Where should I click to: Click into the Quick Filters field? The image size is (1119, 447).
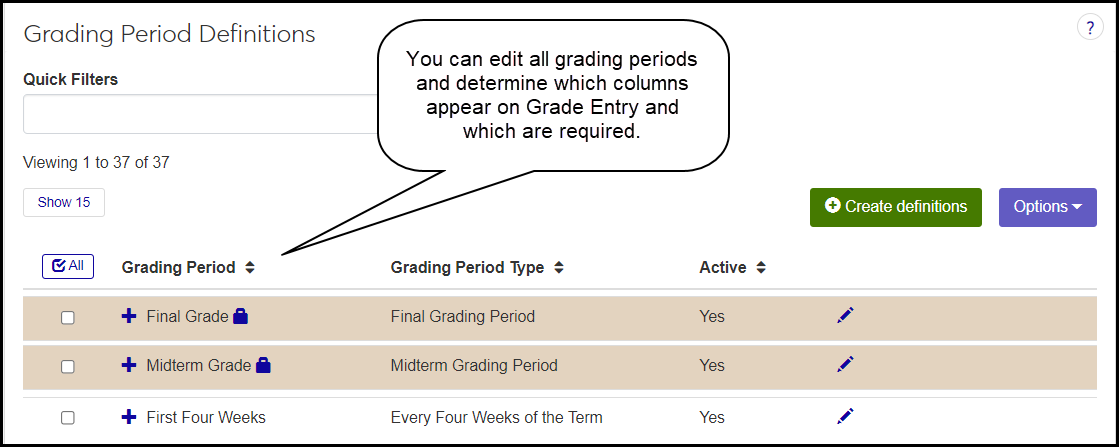click(200, 114)
